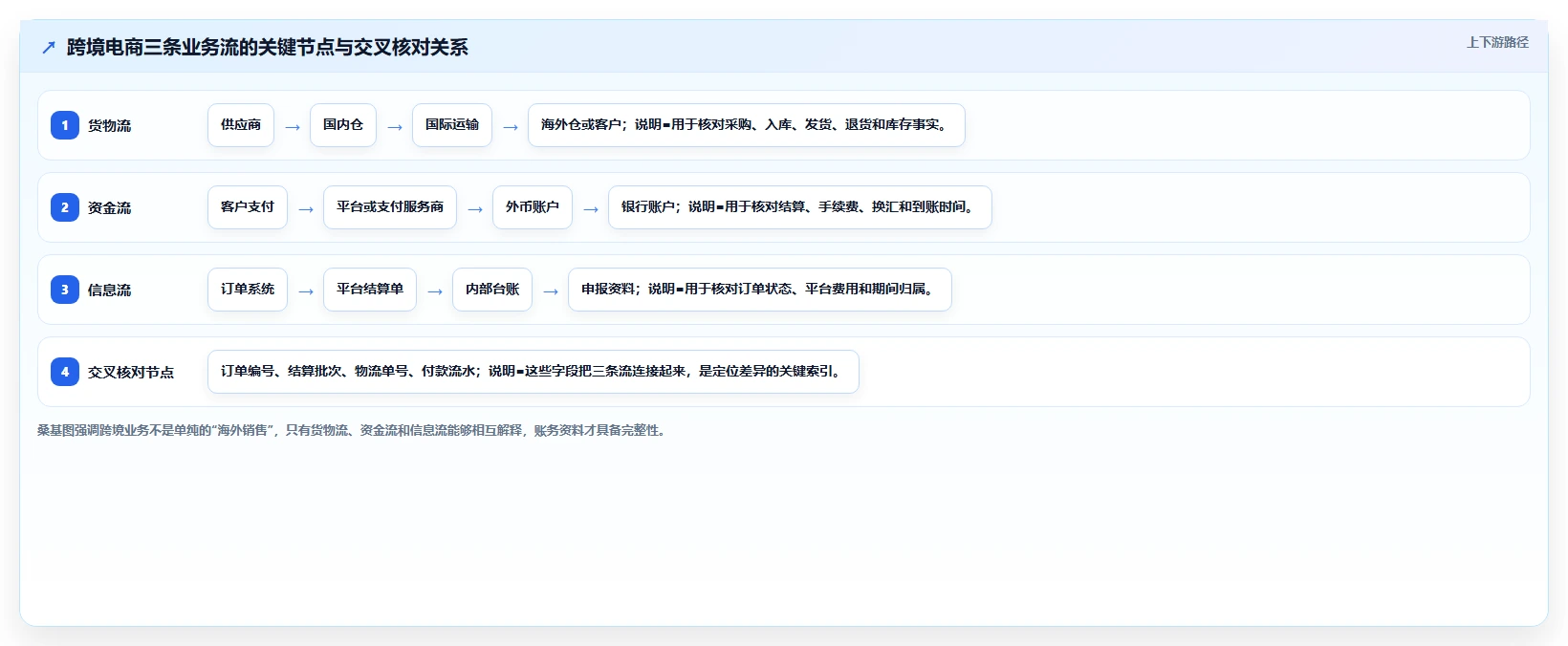Click the arrow after 平台结算单
This screenshot has width=1568, height=646.
click(435, 291)
